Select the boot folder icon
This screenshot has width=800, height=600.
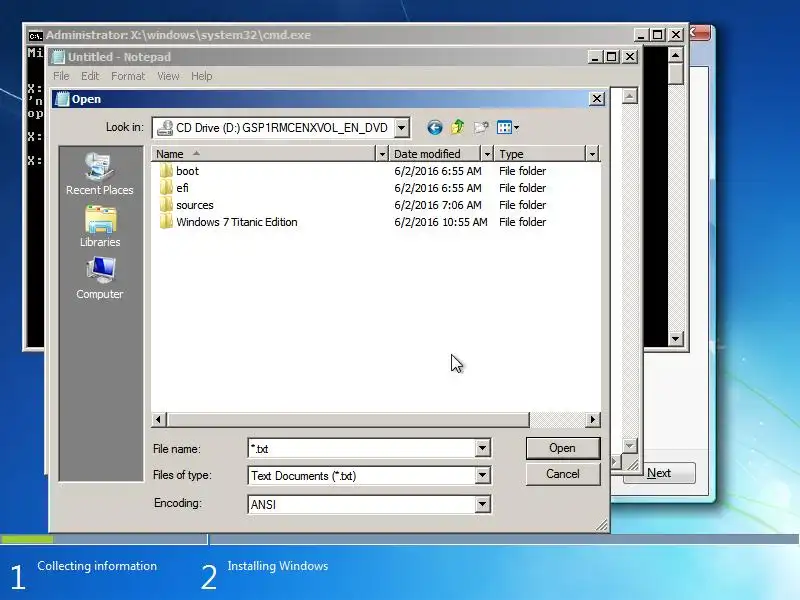166,171
